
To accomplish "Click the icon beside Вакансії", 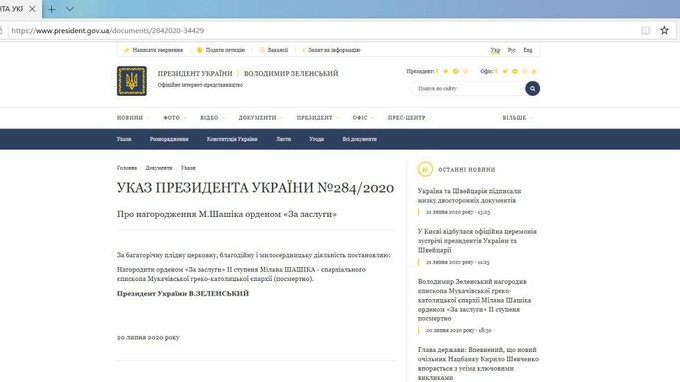I will 262,50.
